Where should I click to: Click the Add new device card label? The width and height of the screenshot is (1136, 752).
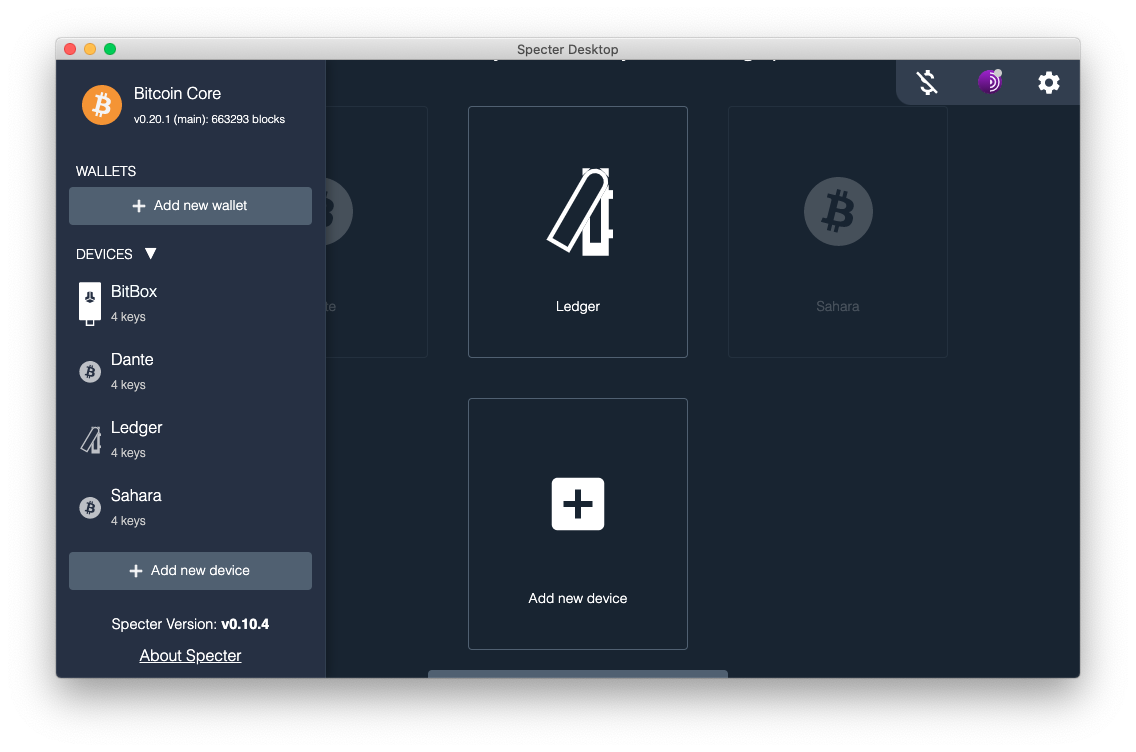(x=577, y=598)
